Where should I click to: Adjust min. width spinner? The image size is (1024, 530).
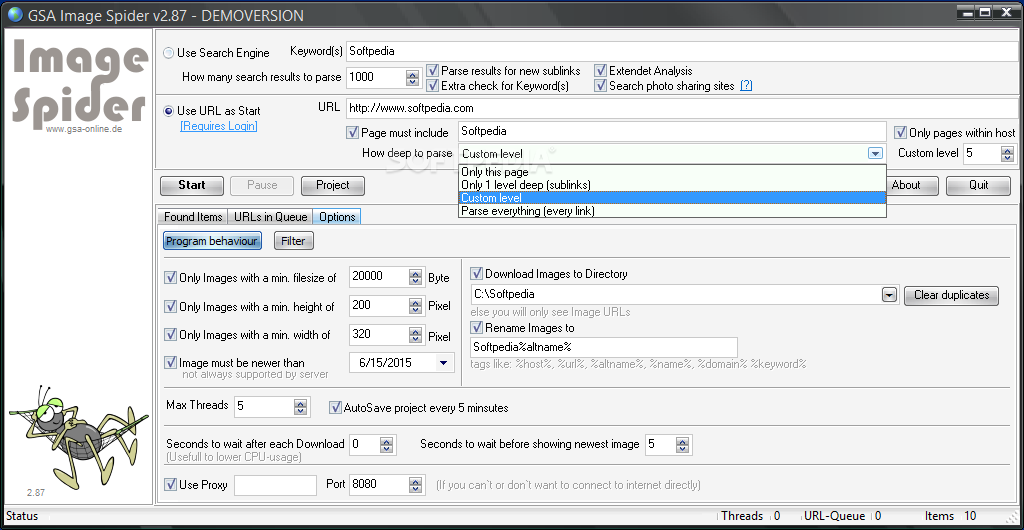[x=415, y=335]
